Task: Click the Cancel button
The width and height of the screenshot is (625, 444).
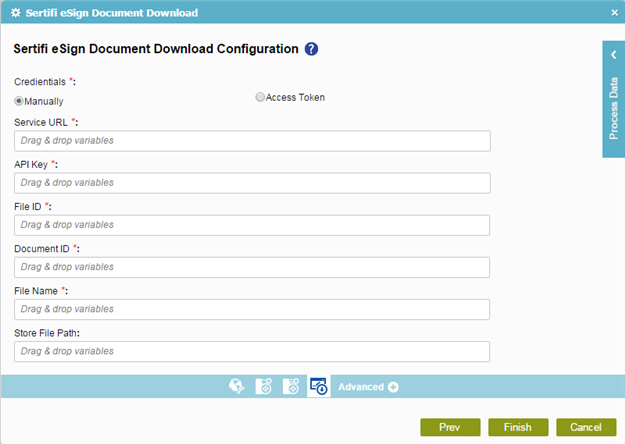Action: click(x=586, y=427)
